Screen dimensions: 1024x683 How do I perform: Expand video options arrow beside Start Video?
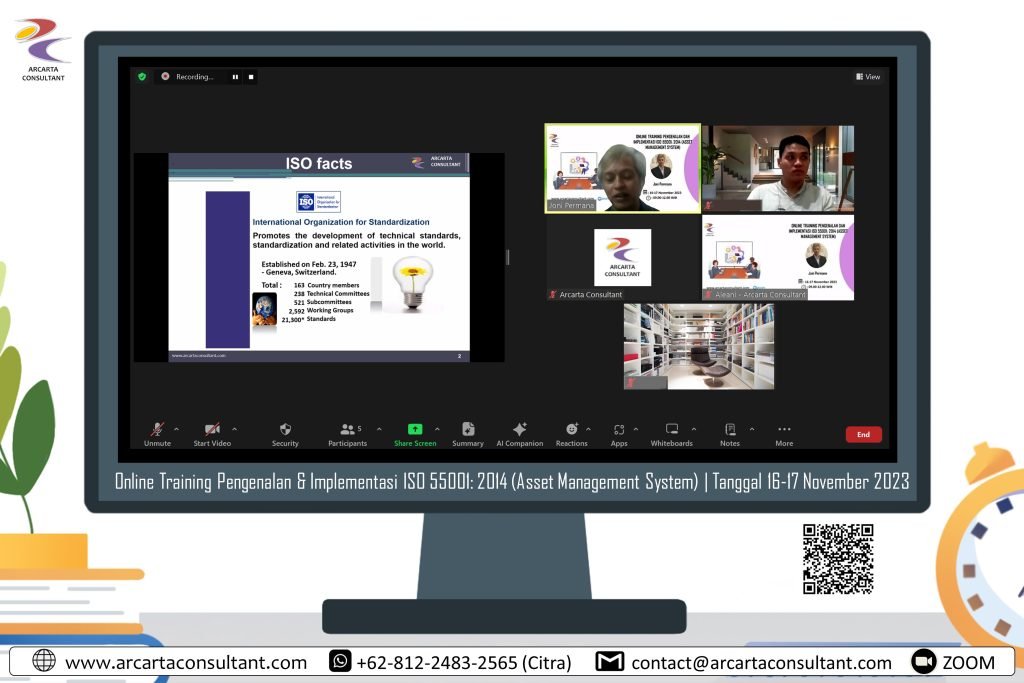point(232,429)
